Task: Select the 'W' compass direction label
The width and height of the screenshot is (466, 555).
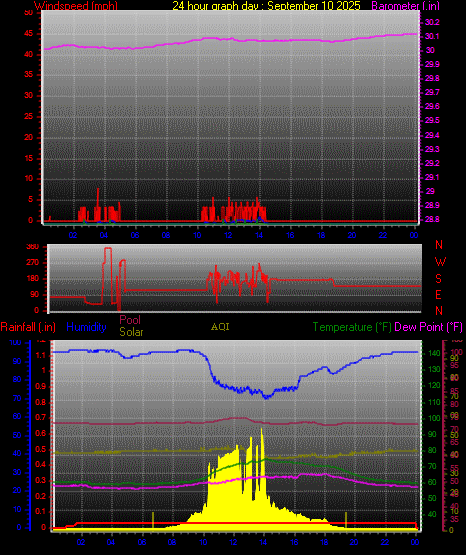Action: 440,262
